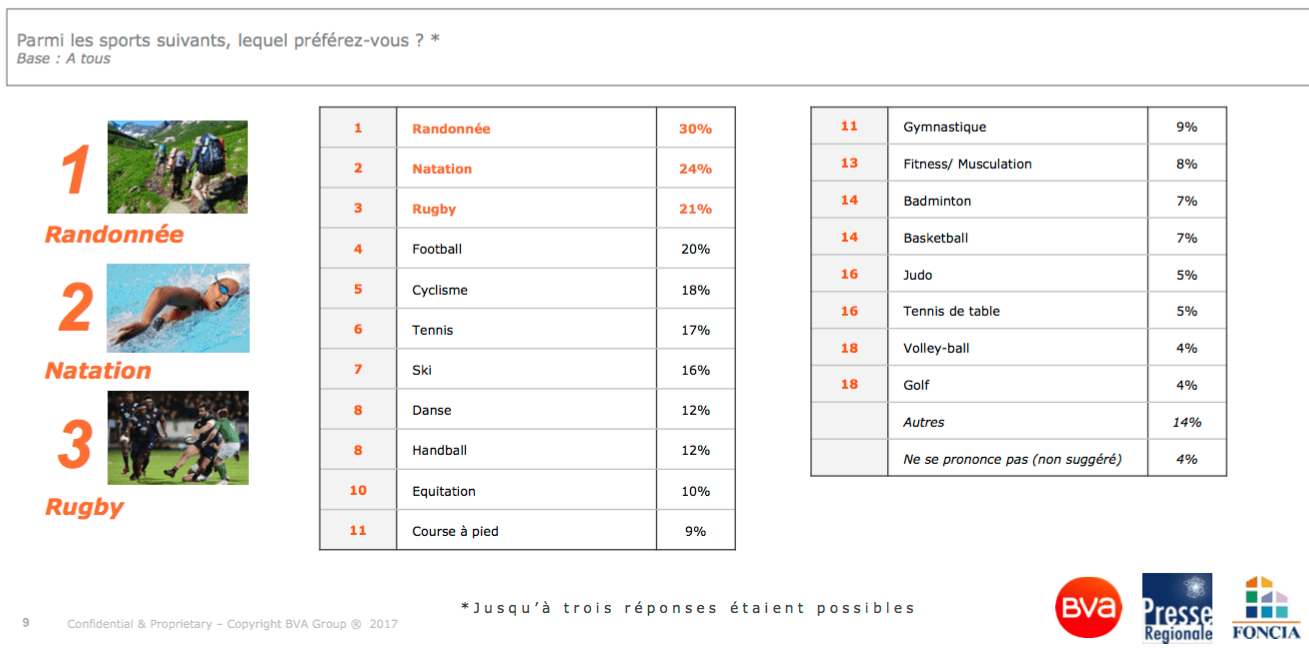Select the Football row in table
The image size is (1309, 648).
click(x=527, y=249)
